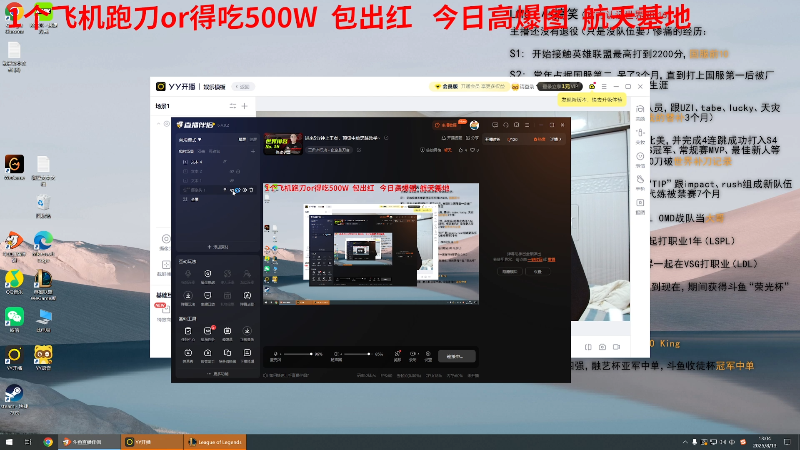This screenshot has height=450, width=800.
Task: Switch to League of Legends taskbar button
Action: point(216,442)
